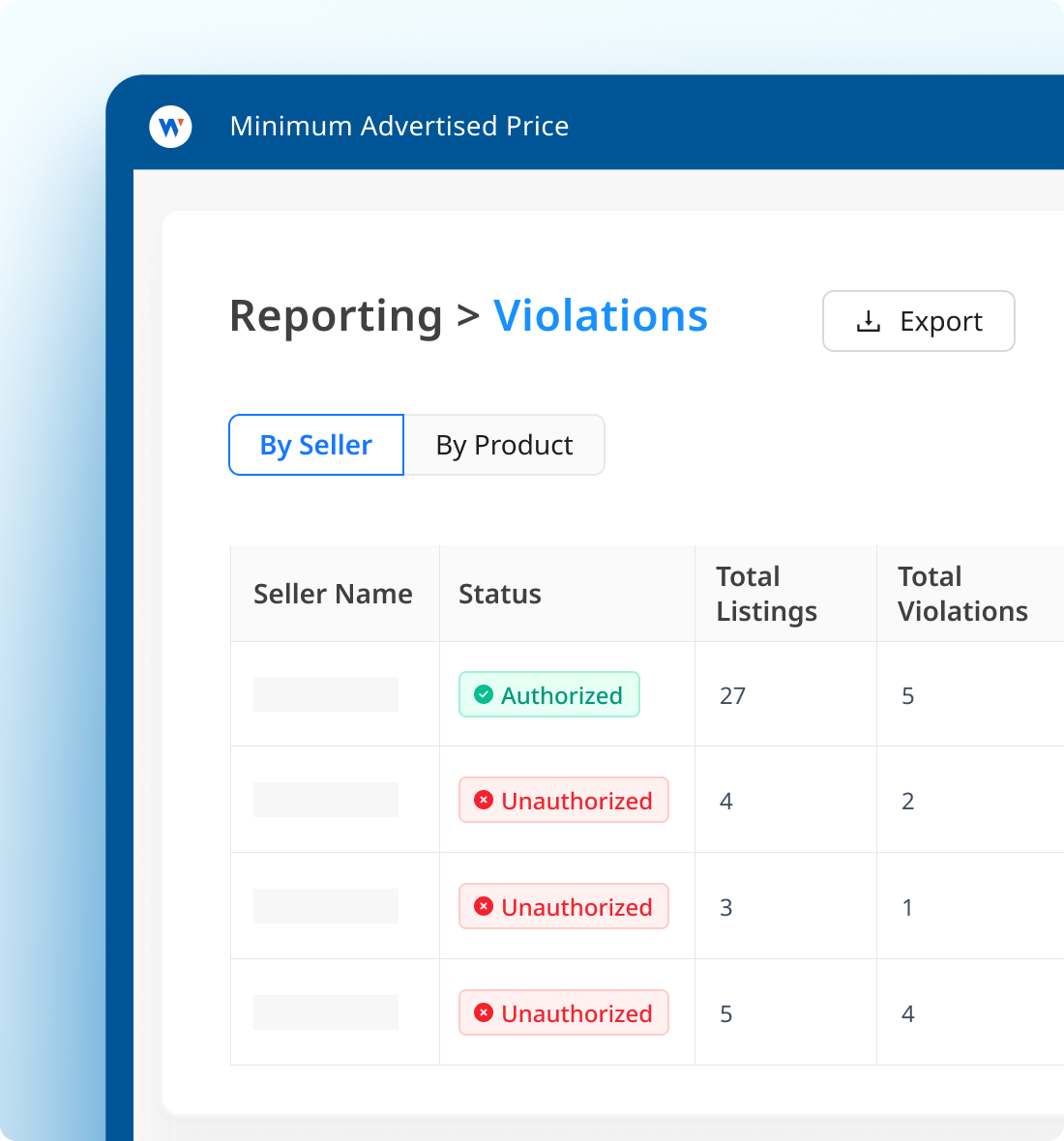Click the Wiser W logo icon
The width and height of the screenshot is (1064, 1141).
click(170, 127)
